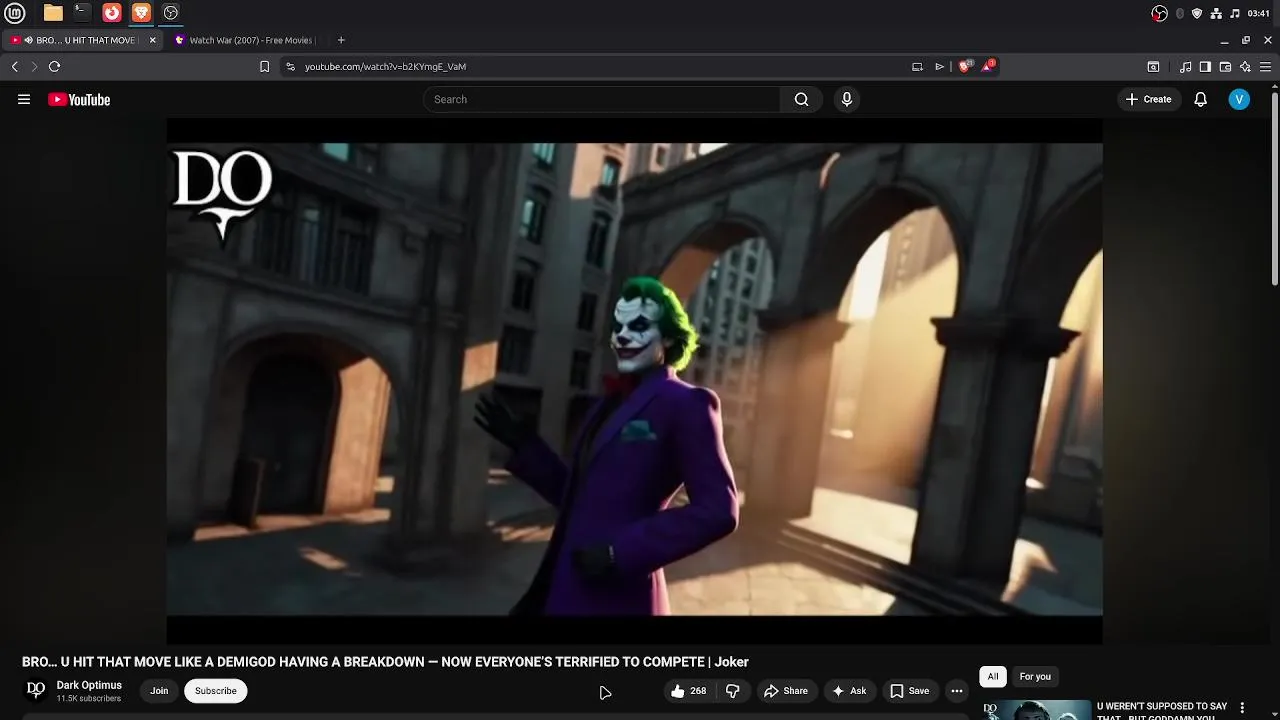Viewport: 1280px width, 720px height.
Task: Click the Brave playlist send icon
Action: pos(939,66)
